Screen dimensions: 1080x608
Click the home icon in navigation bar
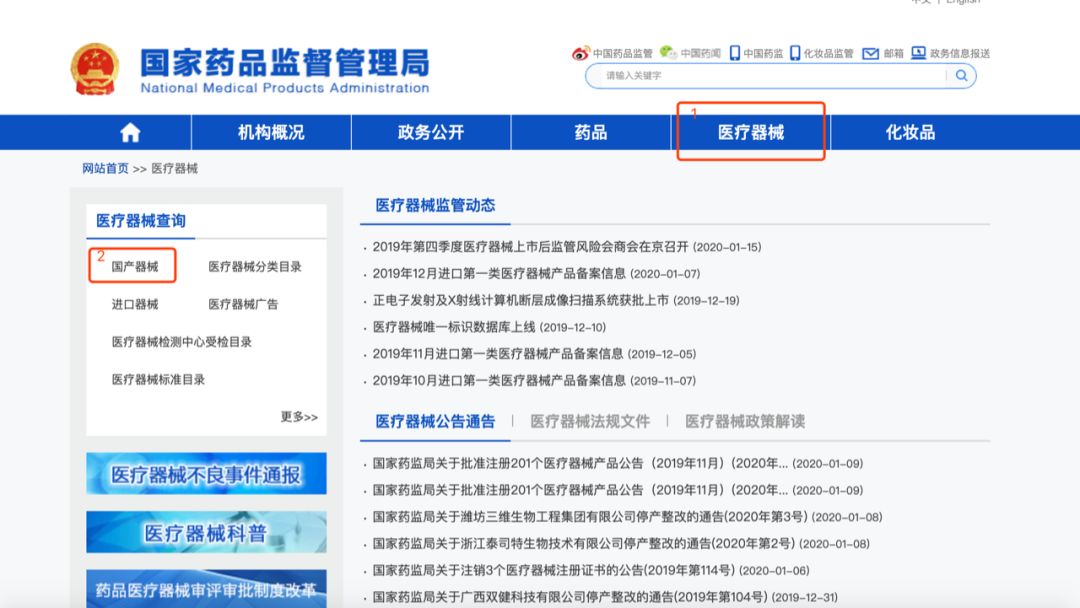click(x=129, y=131)
